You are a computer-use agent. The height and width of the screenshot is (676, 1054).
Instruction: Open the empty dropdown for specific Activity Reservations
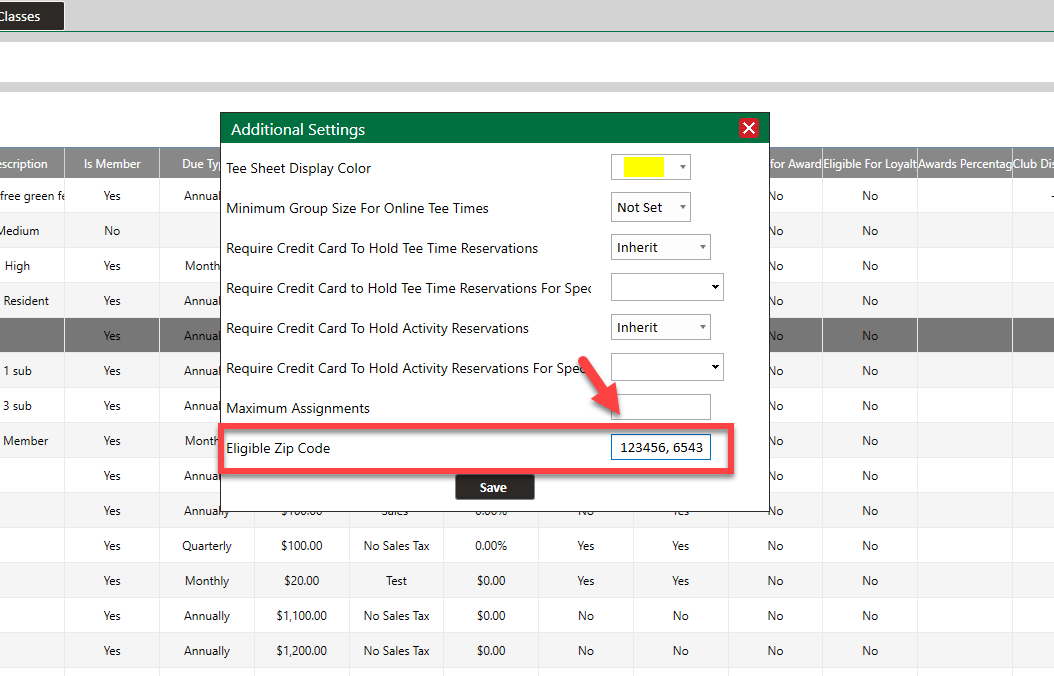pyautogui.click(x=666, y=367)
